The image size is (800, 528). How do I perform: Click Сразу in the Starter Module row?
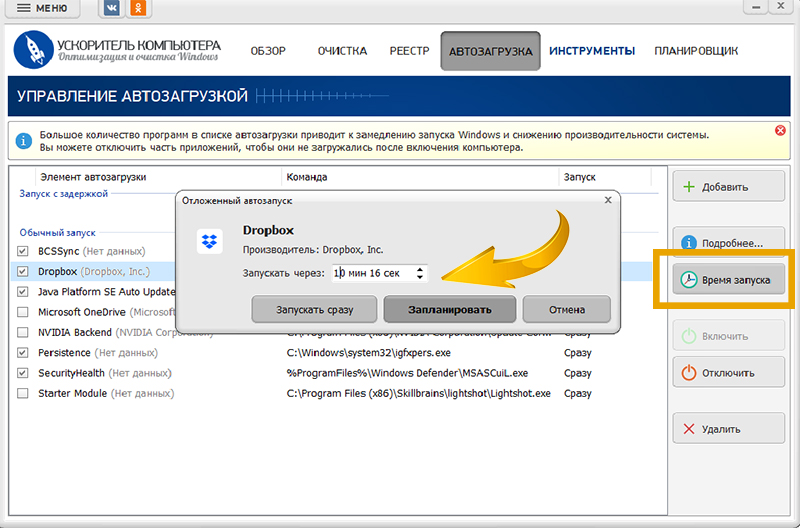pyautogui.click(x=578, y=393)
